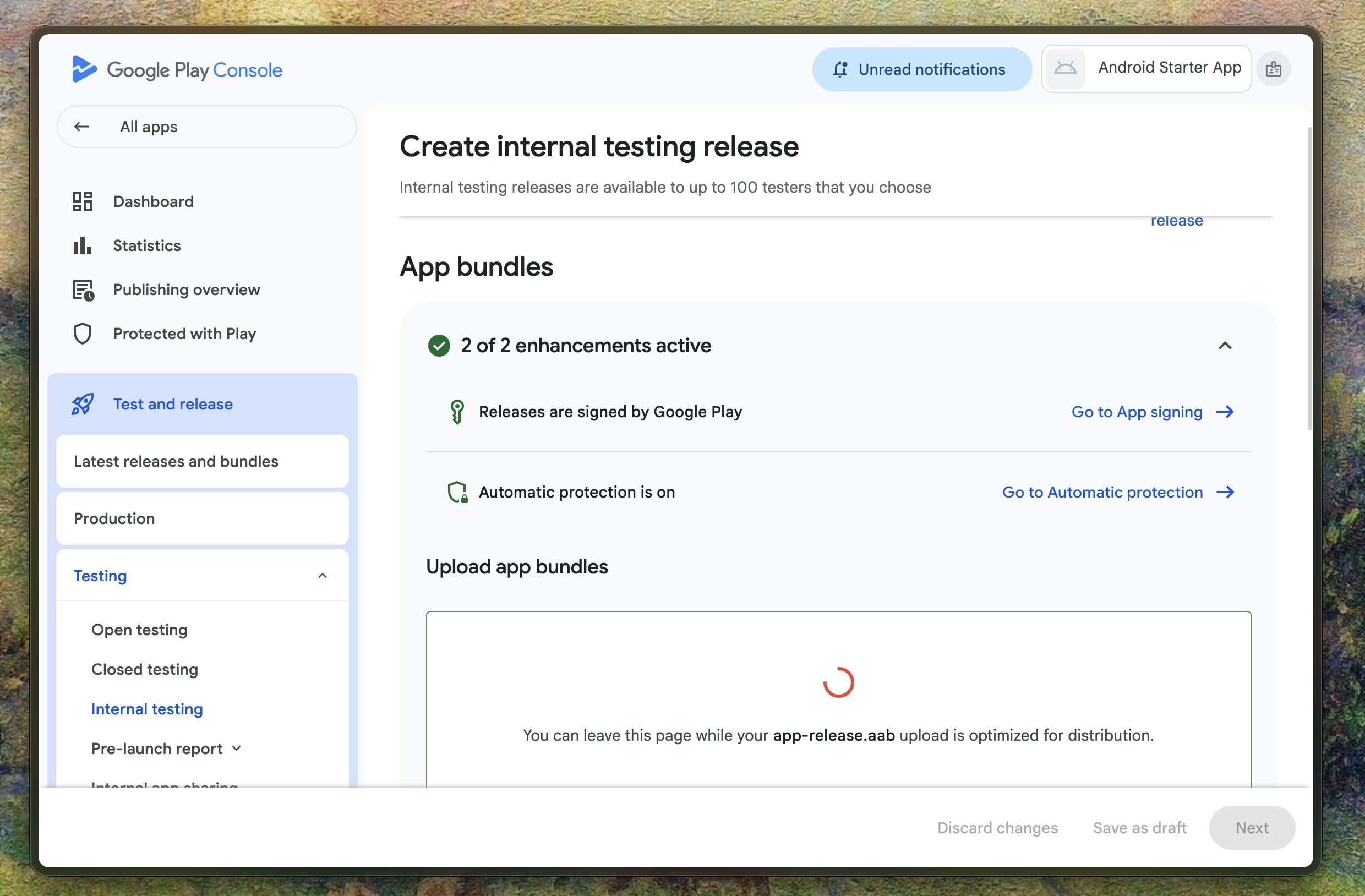This screenshot has width=1365, height=896.
Task: Open the account badge icon at top right
Action: click(1273, 69)
